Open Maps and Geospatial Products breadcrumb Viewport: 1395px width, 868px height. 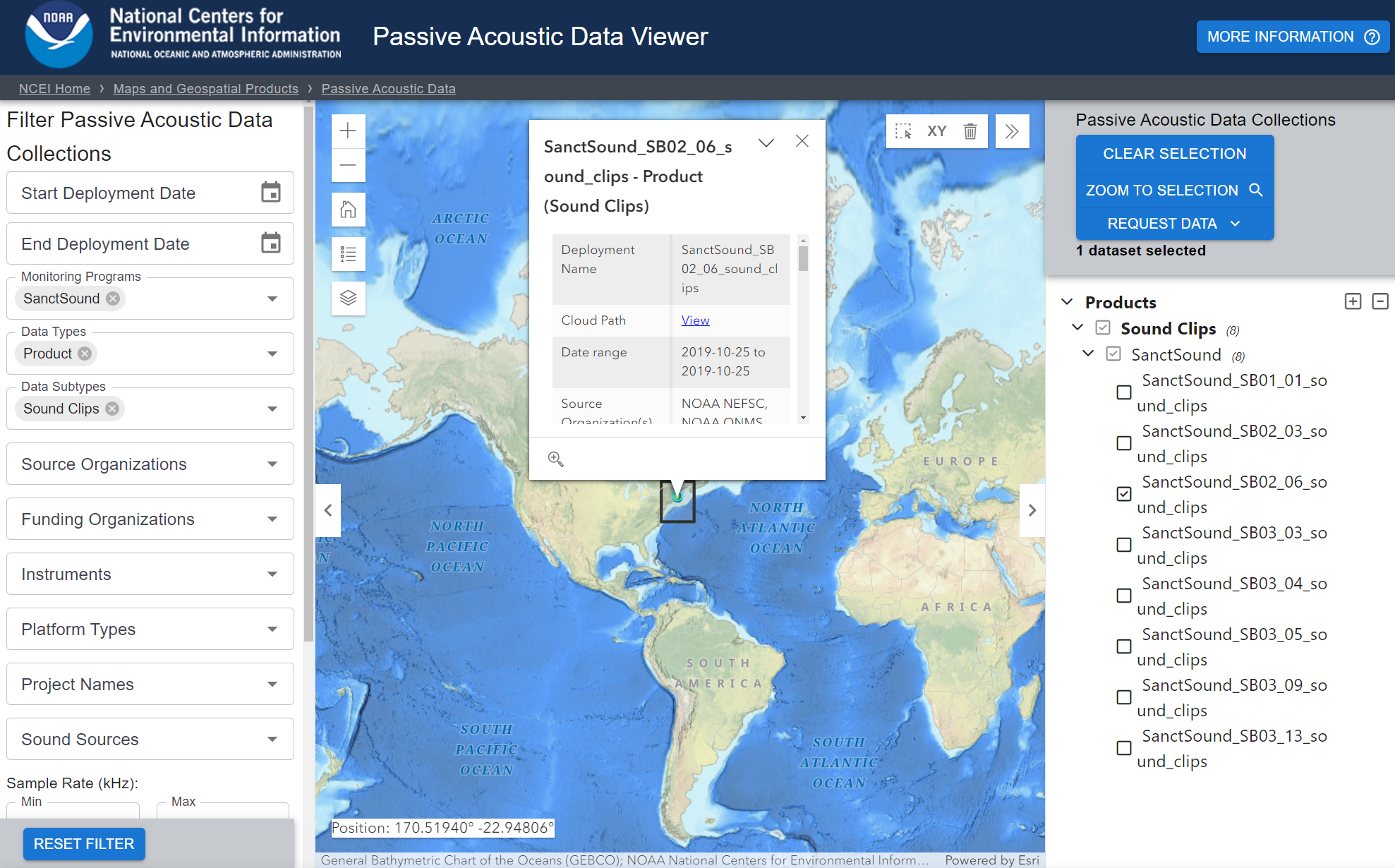(205, 88)
